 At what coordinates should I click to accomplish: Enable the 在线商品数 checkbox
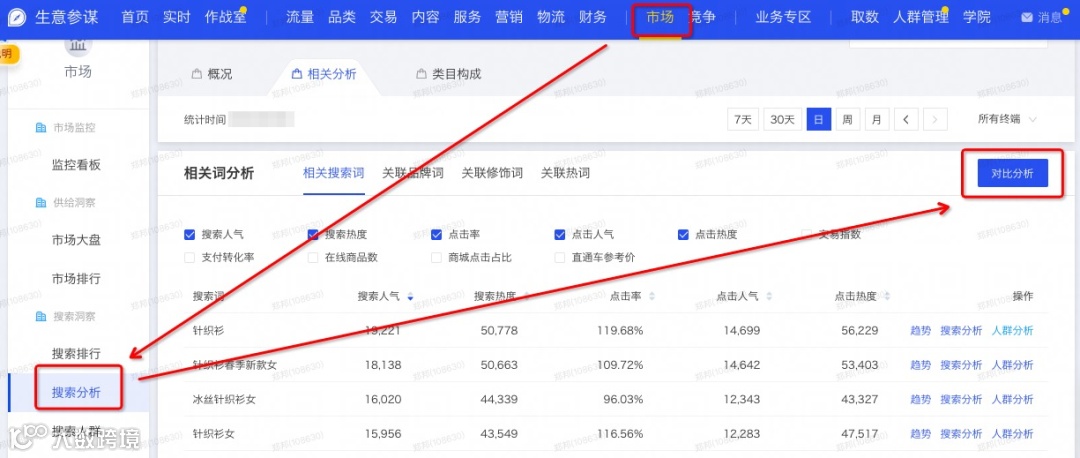click(313, 258)
